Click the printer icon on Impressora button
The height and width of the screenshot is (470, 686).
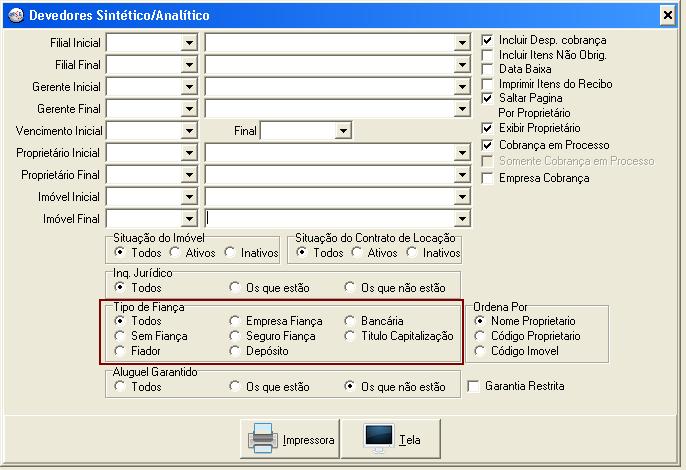263,438
